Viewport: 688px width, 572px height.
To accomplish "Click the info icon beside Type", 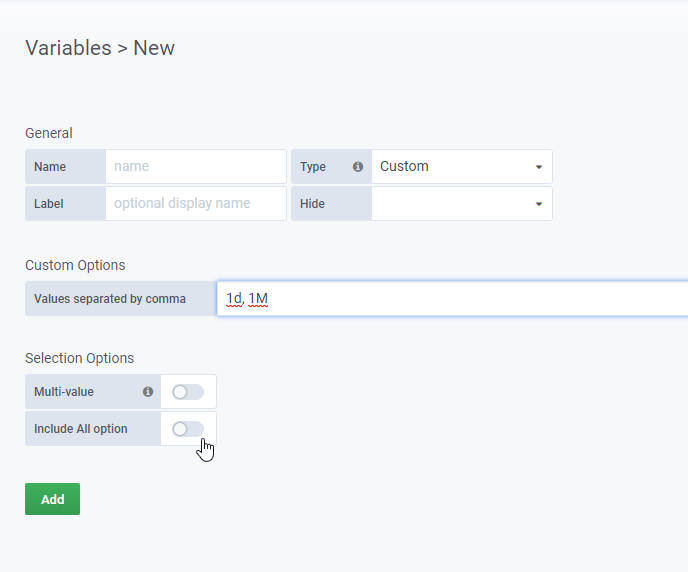I will point(358,167).
